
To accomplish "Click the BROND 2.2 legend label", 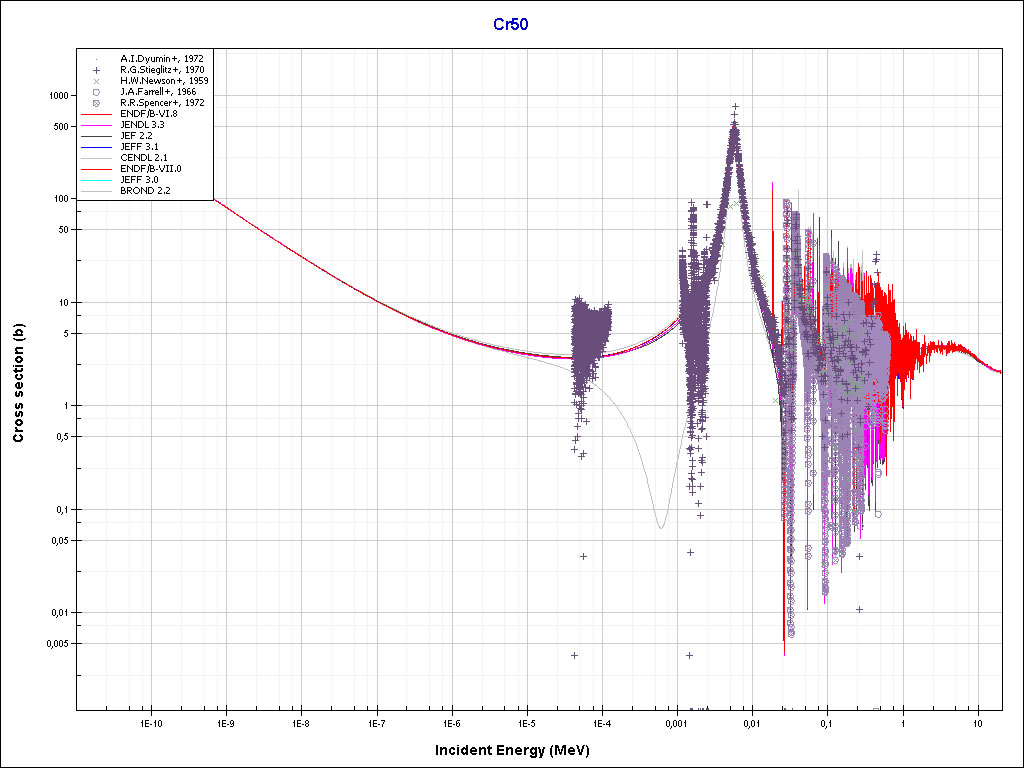I will click(144, 190).
